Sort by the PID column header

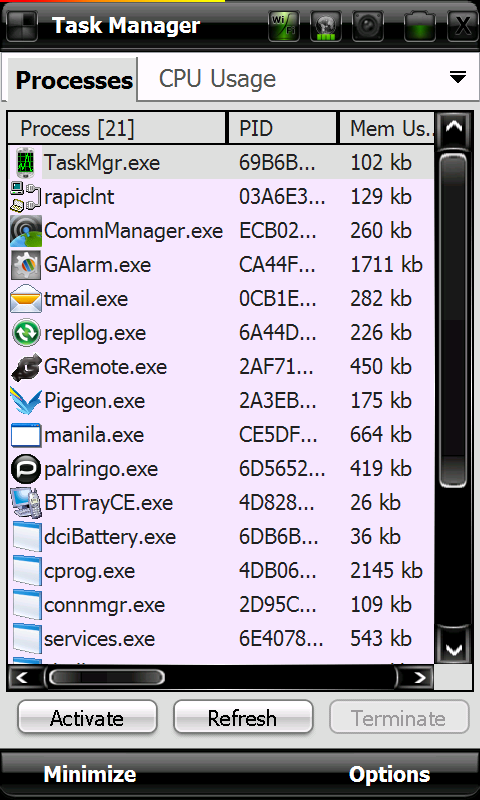coord(282,129)
